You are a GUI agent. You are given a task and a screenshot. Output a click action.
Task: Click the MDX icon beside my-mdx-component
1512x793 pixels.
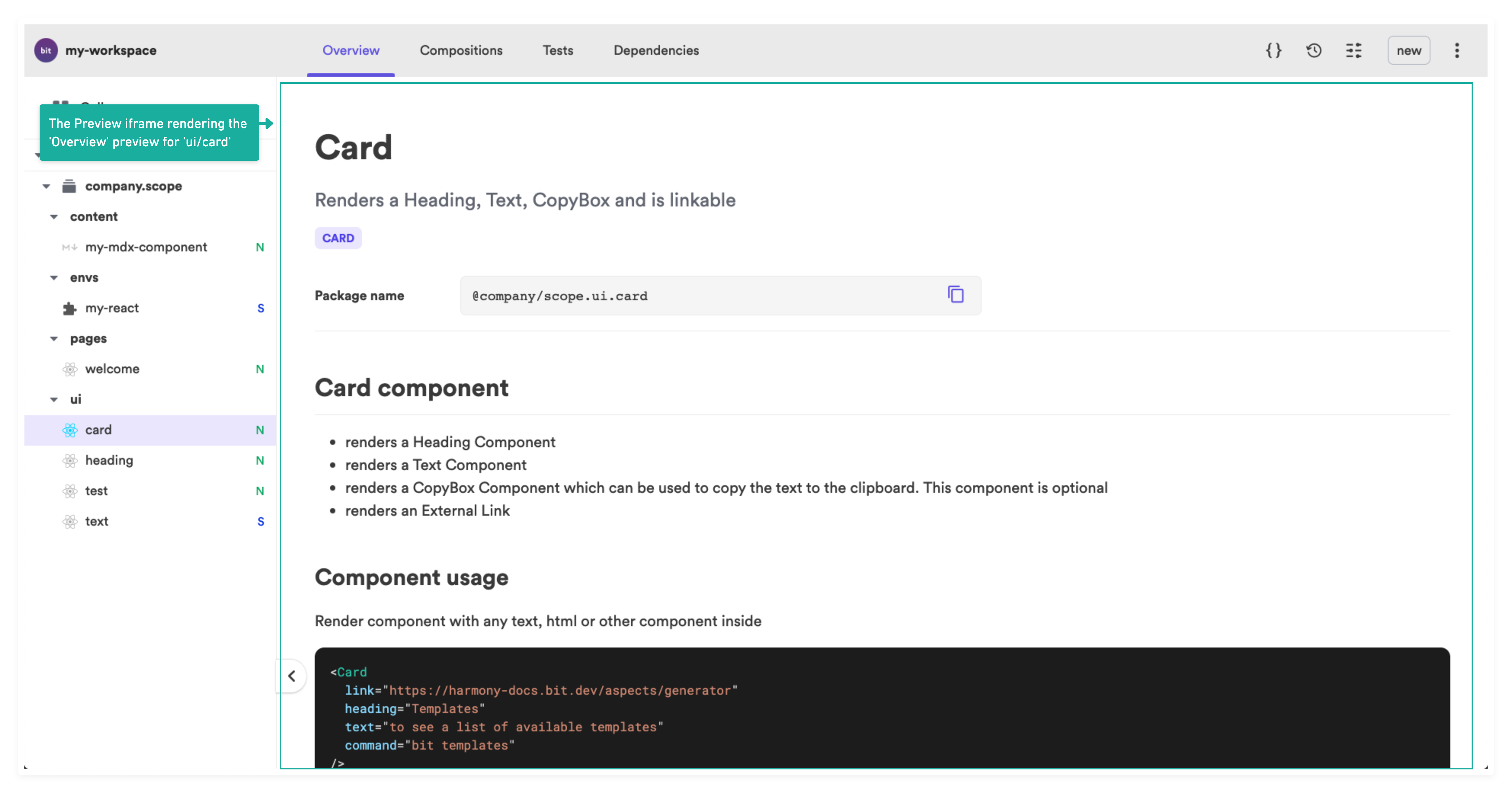point(69,247)
